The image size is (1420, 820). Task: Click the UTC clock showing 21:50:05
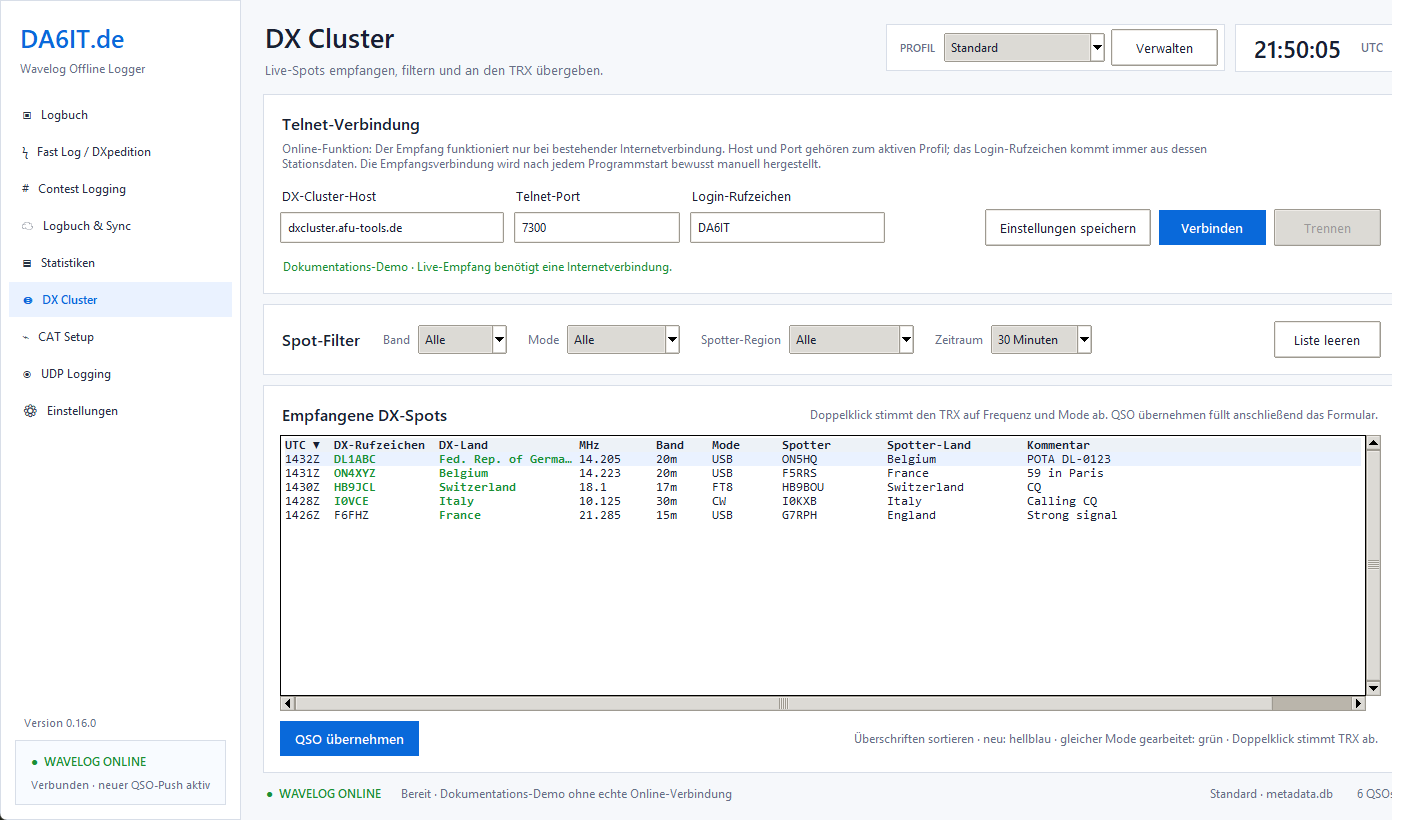click(1297, 49)
